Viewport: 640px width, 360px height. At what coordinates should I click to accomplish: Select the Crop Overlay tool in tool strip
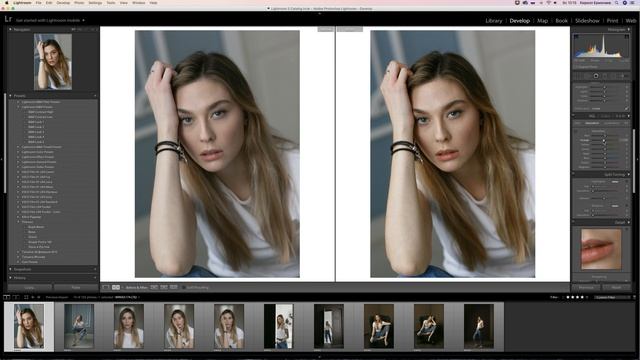[x=578, y=76]
